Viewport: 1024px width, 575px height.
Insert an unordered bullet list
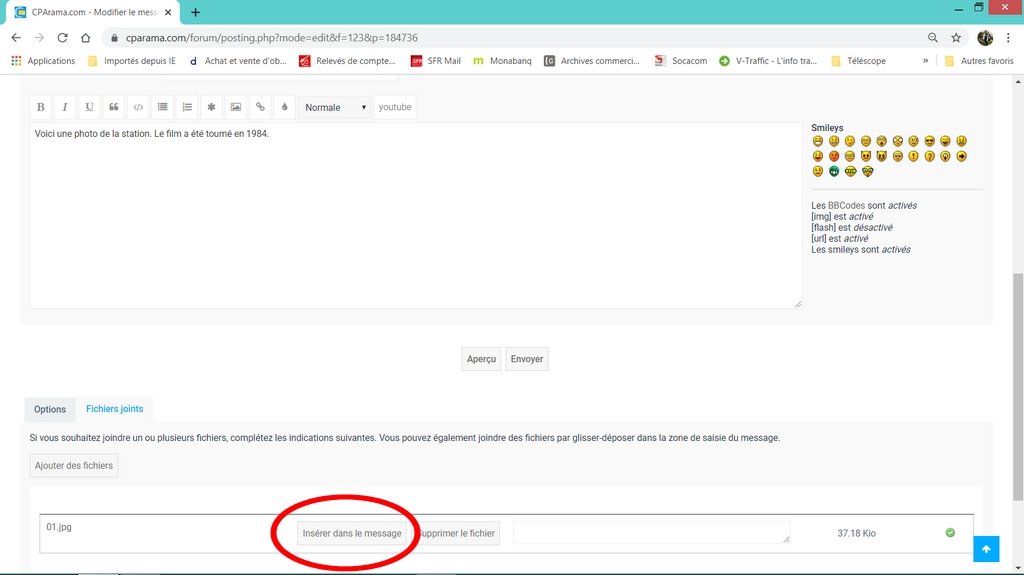163,107
